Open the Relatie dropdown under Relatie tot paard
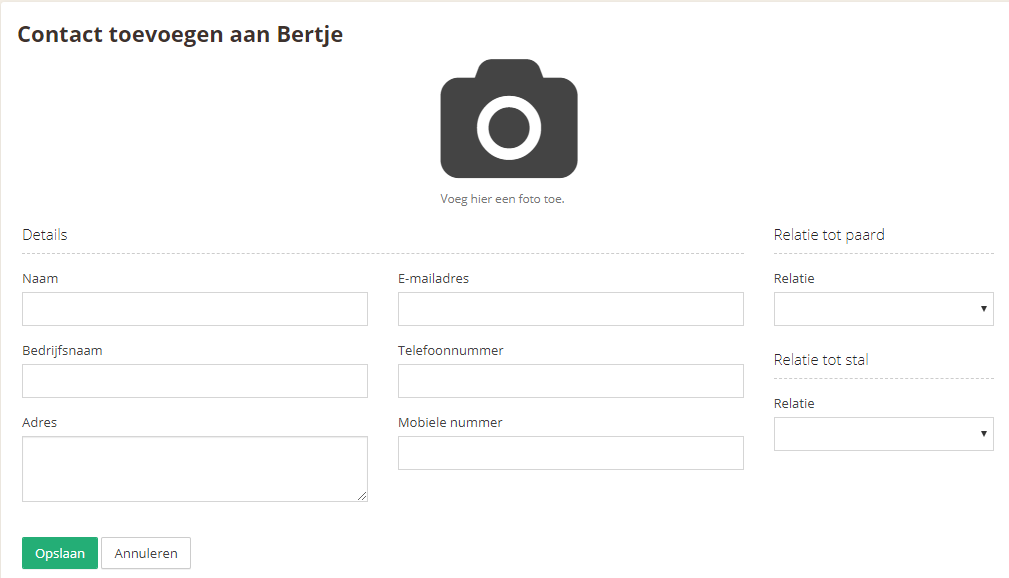The height and width of the screenshot is (578, 1009). 884,309
